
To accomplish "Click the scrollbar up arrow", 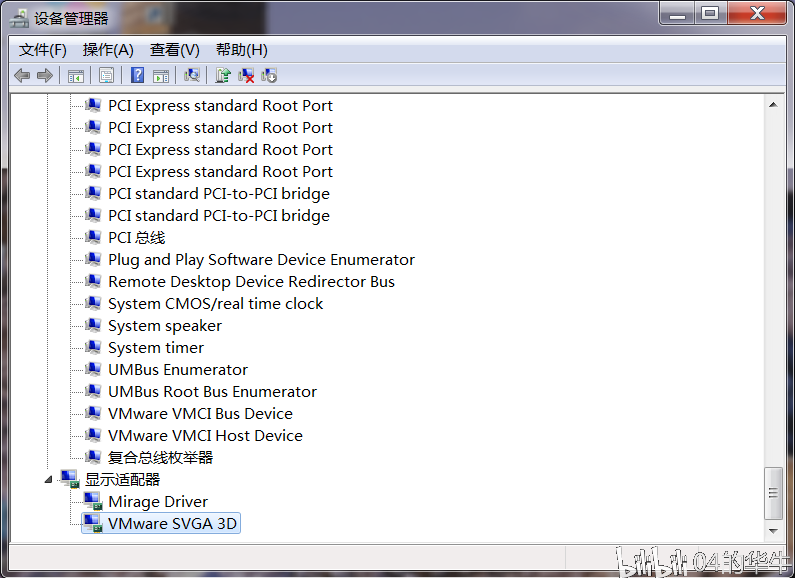I will 773,105.
